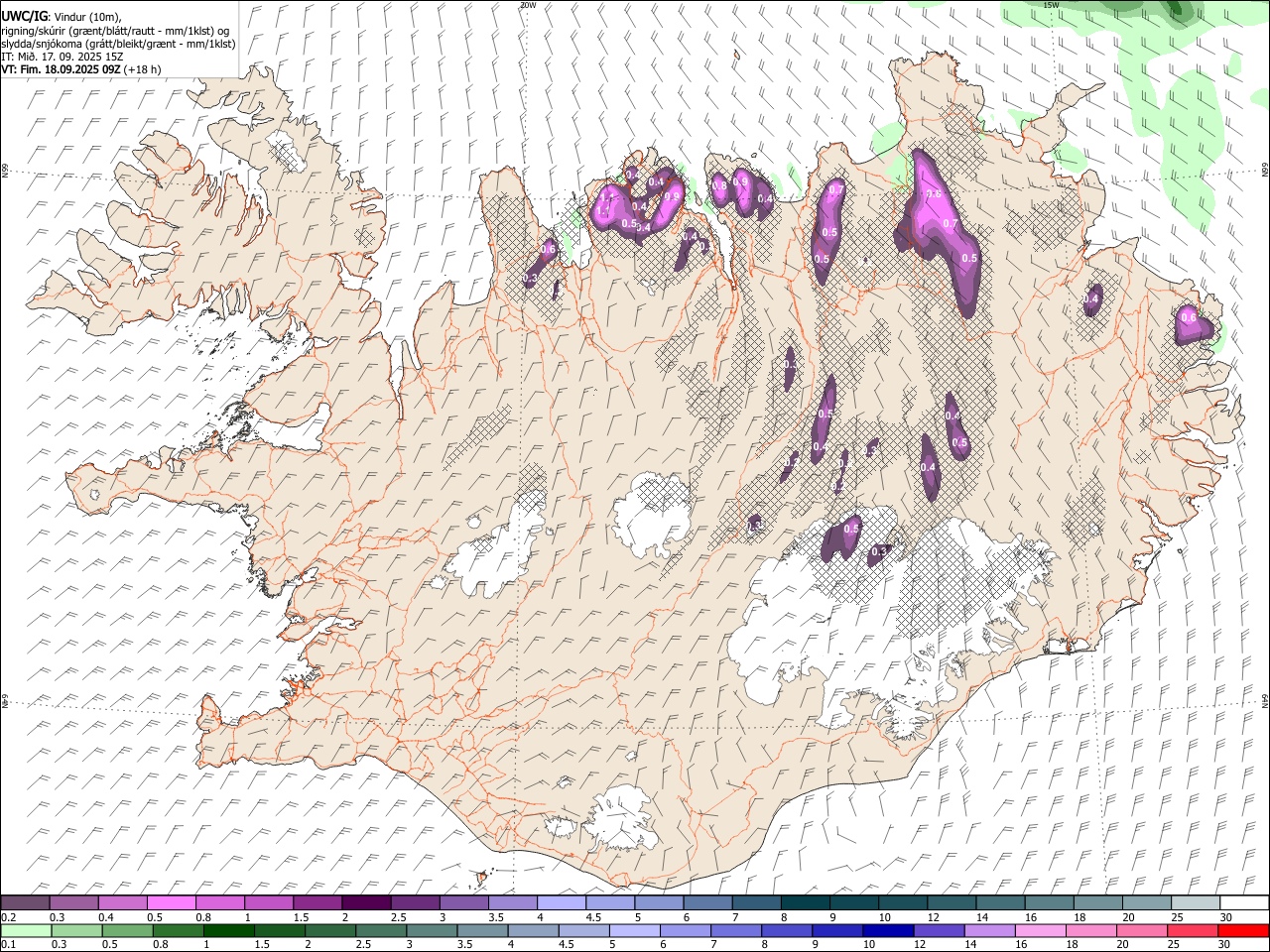
Task: Pick the lower legend swatch from 7 to 8
Action: [x=735, y=930]
